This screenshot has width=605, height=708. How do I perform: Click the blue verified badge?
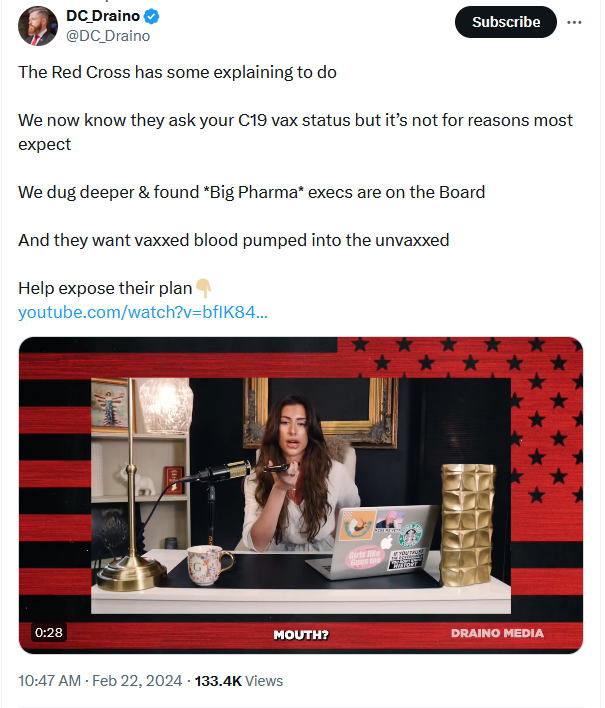151,17
